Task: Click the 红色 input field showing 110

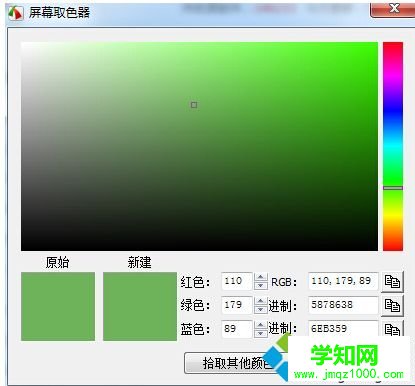Action: pos(237,281)
